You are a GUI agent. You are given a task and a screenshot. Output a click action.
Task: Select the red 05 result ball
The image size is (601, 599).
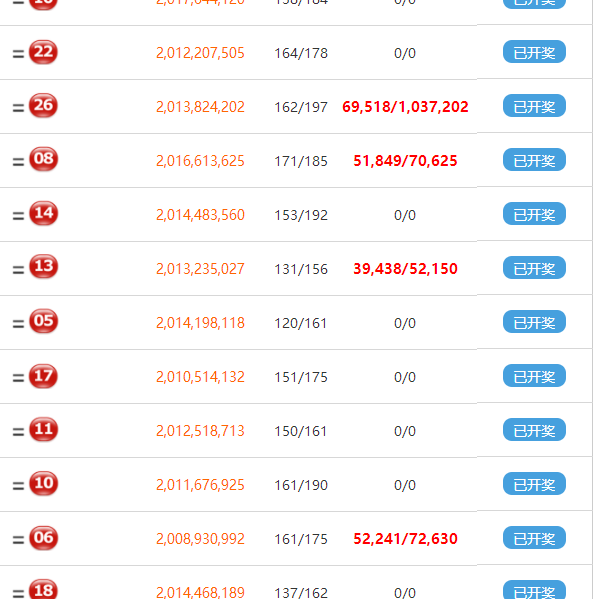pyautogui.click(x=43, y=322)
